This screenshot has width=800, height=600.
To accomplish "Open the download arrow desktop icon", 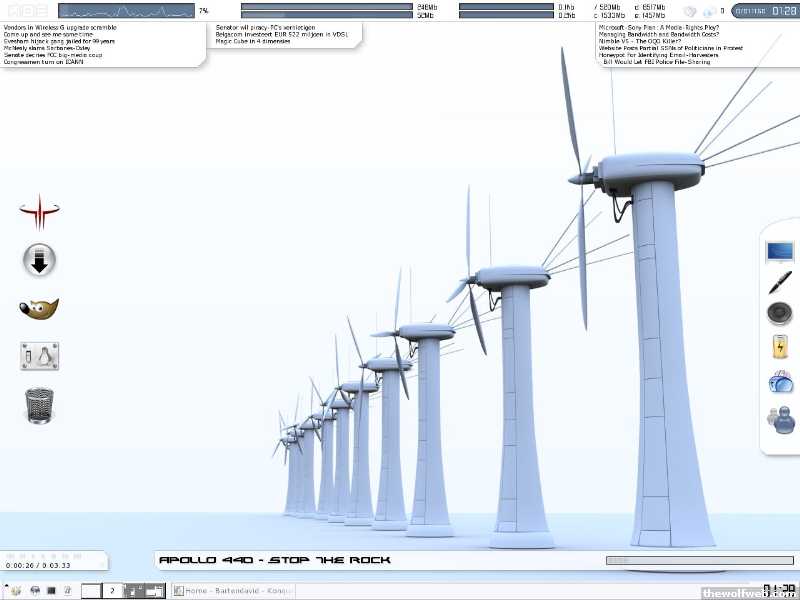I will pyautogui.click(x=39, y=261).
